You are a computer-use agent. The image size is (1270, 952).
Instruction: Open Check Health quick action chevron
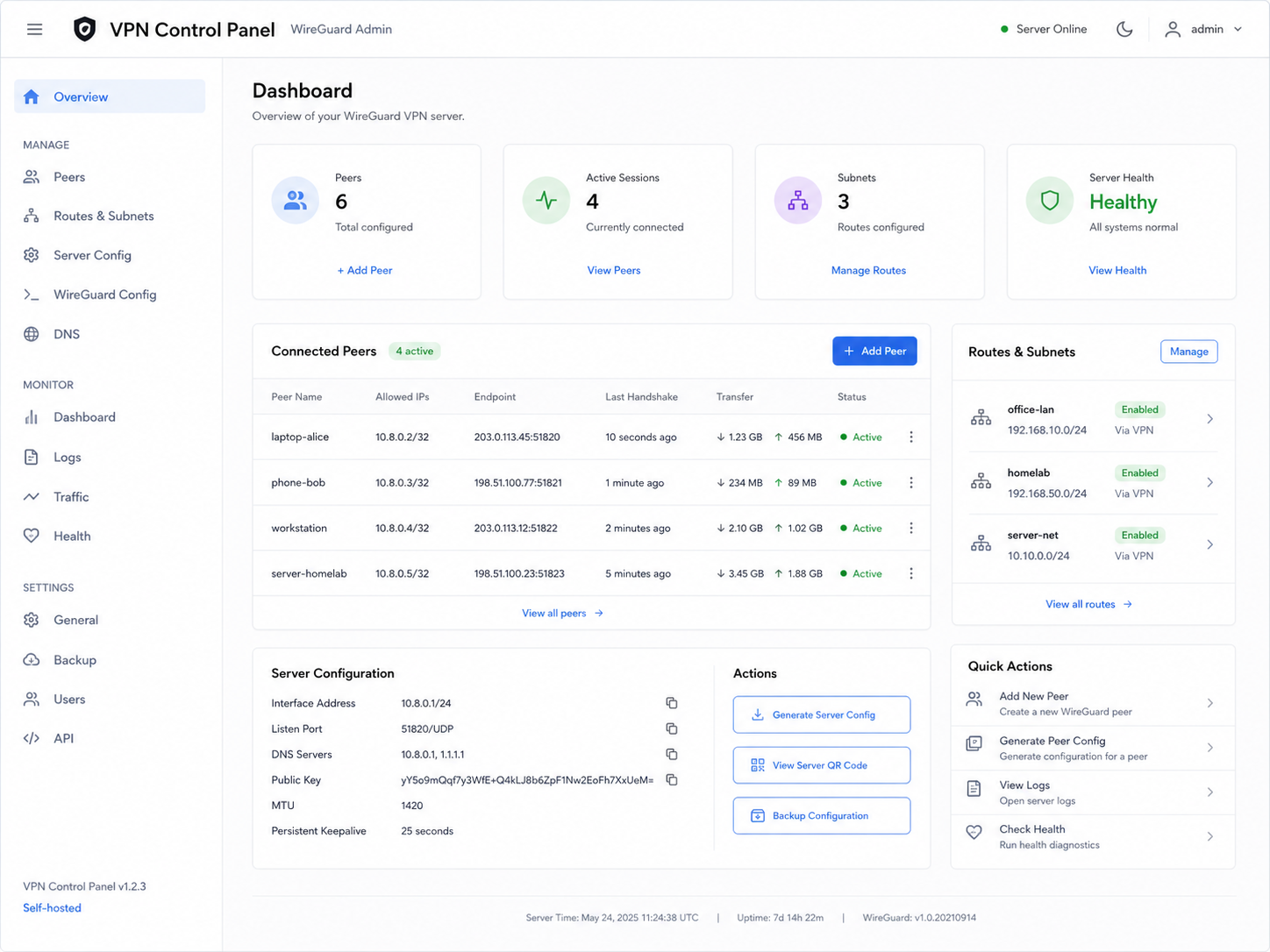click(x=1210, y=836)
